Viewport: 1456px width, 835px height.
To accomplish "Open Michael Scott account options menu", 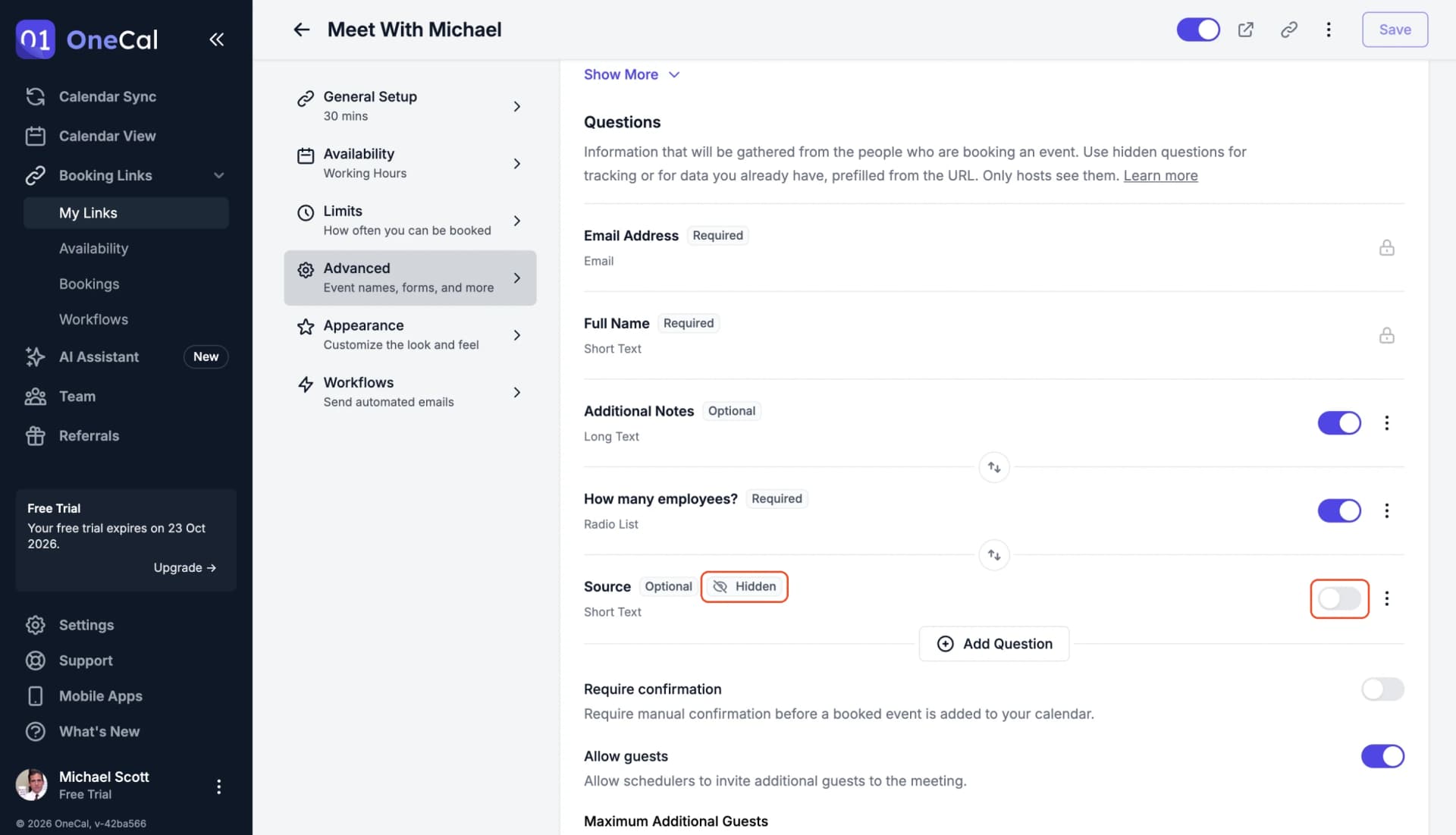I will tap(218, 787).
